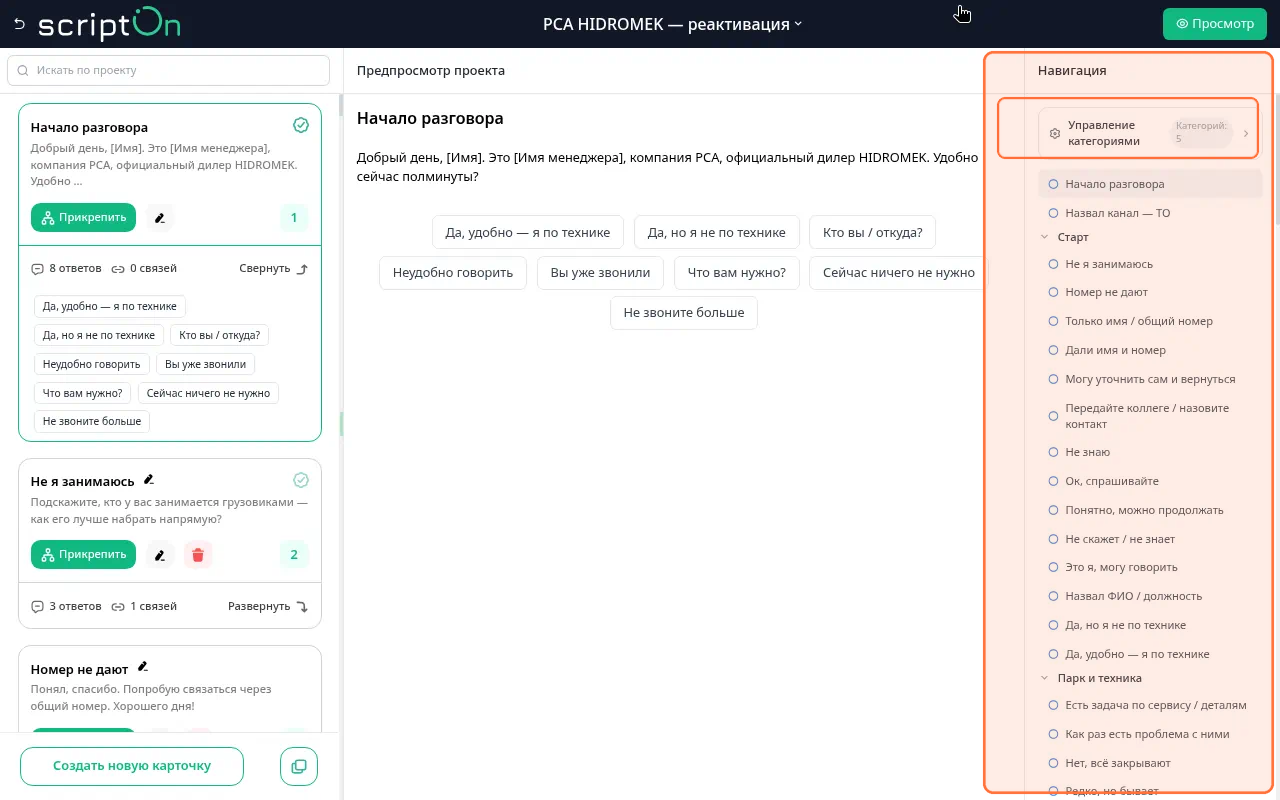1280x800 pixels.
Task: Click the 8 ответов counter
Action: coord(67,269)
